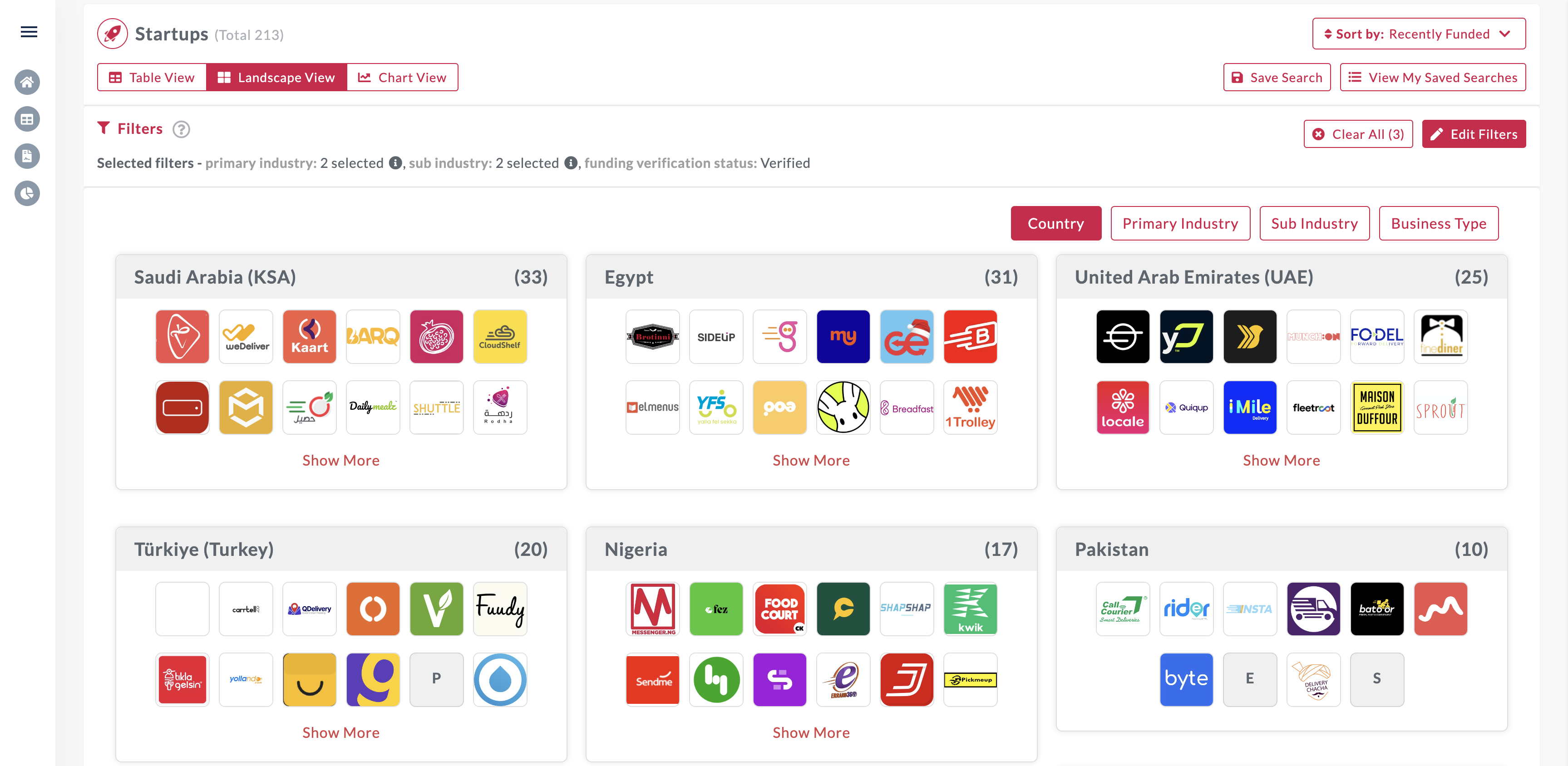
Task: Open the locale startup logo
Action: pos(1123,407)
